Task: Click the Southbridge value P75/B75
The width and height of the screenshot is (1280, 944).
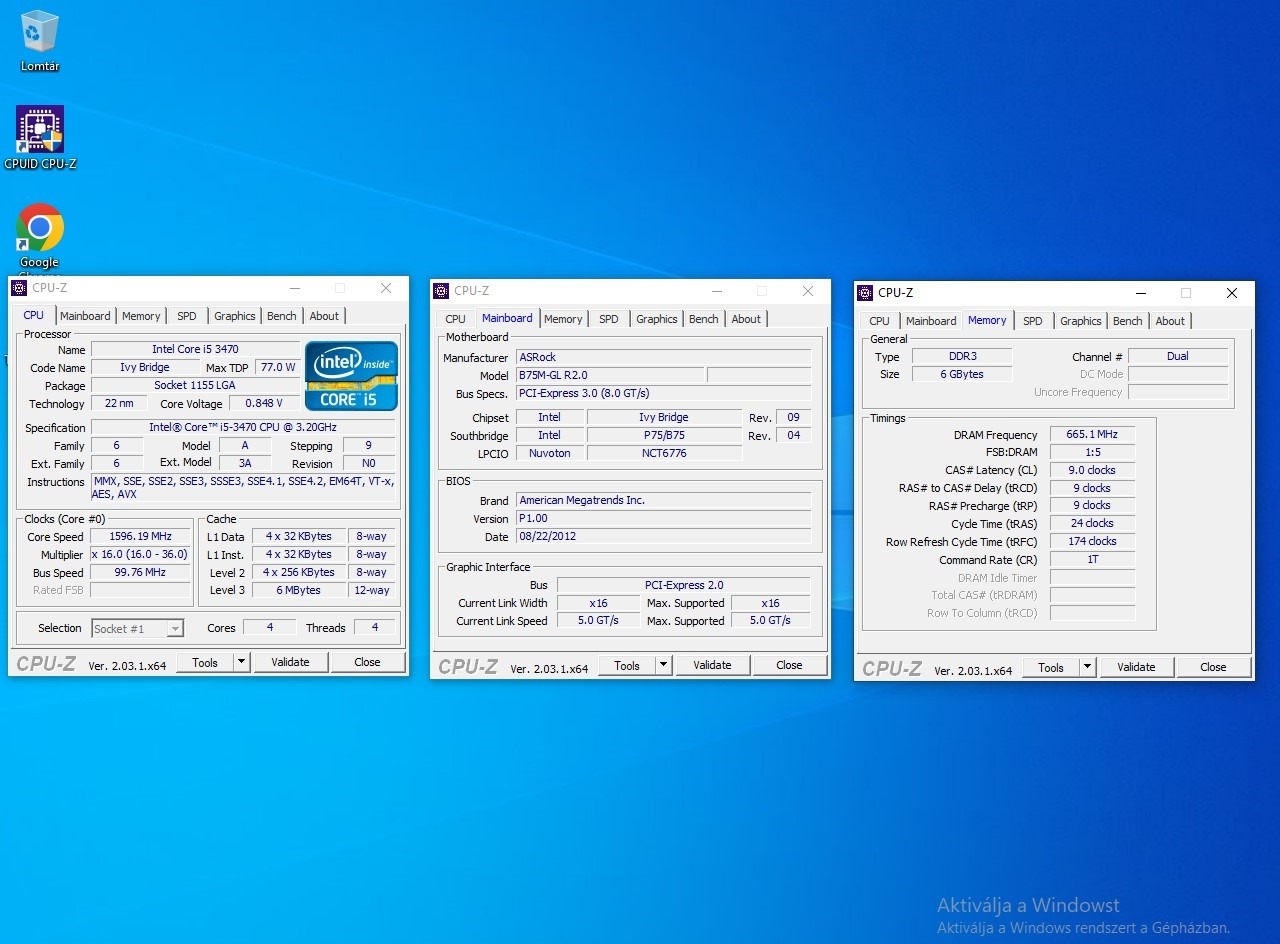Action: coord(665,435)
